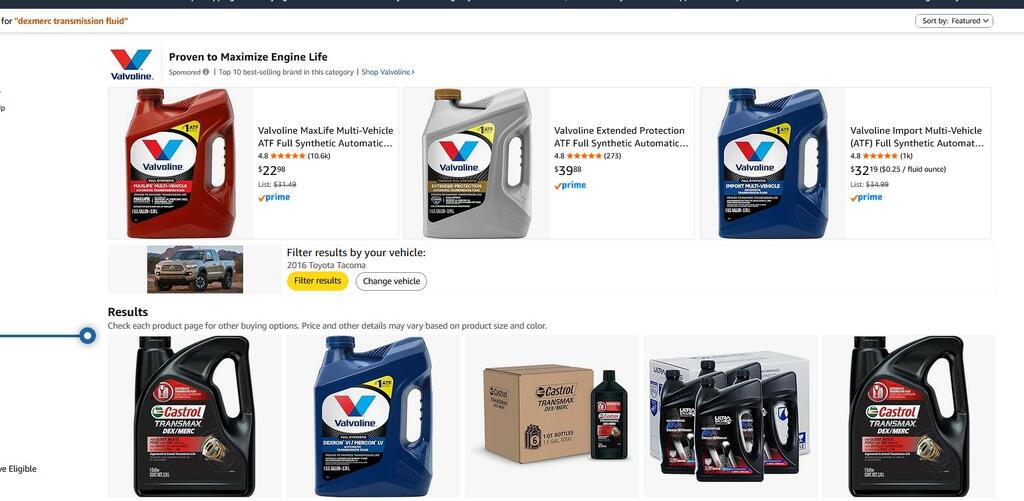Open the Sort by Featured dropdown
The image size is (1024, 501).
click(954, 21)
